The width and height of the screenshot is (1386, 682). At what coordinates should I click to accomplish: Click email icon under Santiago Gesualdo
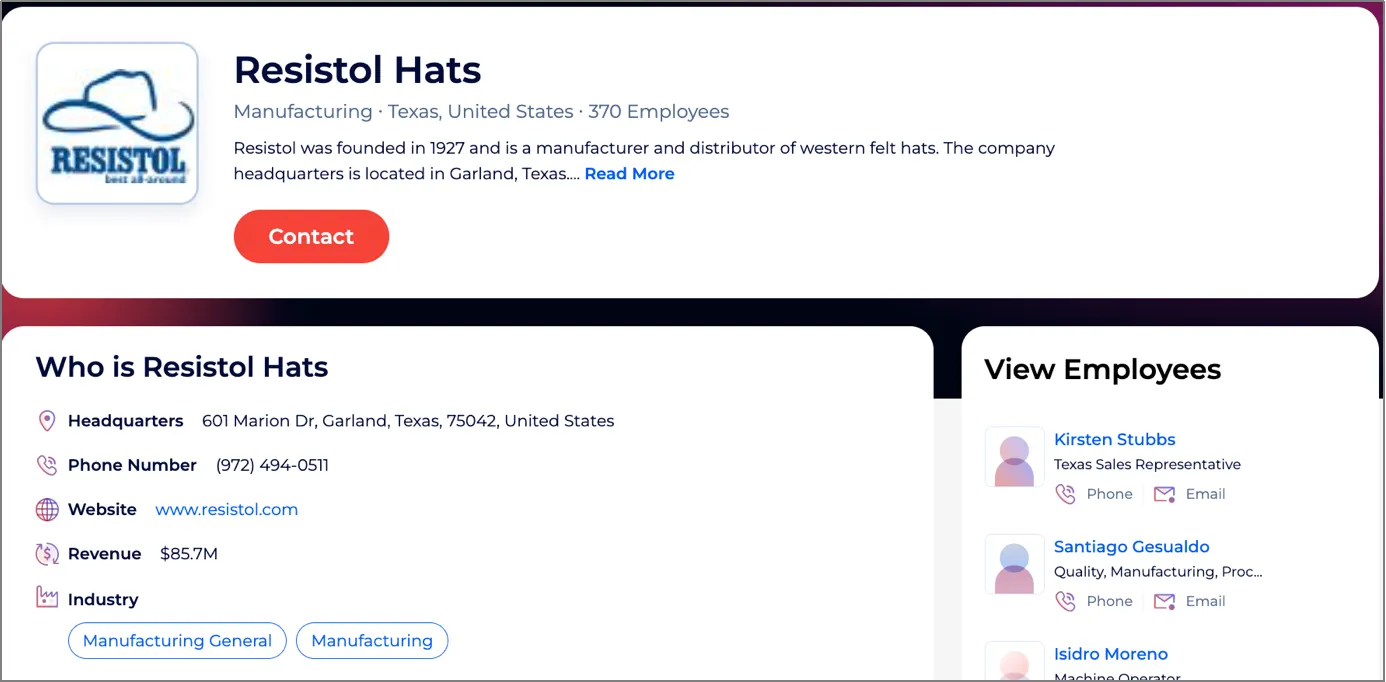[x=1164, y=601]
